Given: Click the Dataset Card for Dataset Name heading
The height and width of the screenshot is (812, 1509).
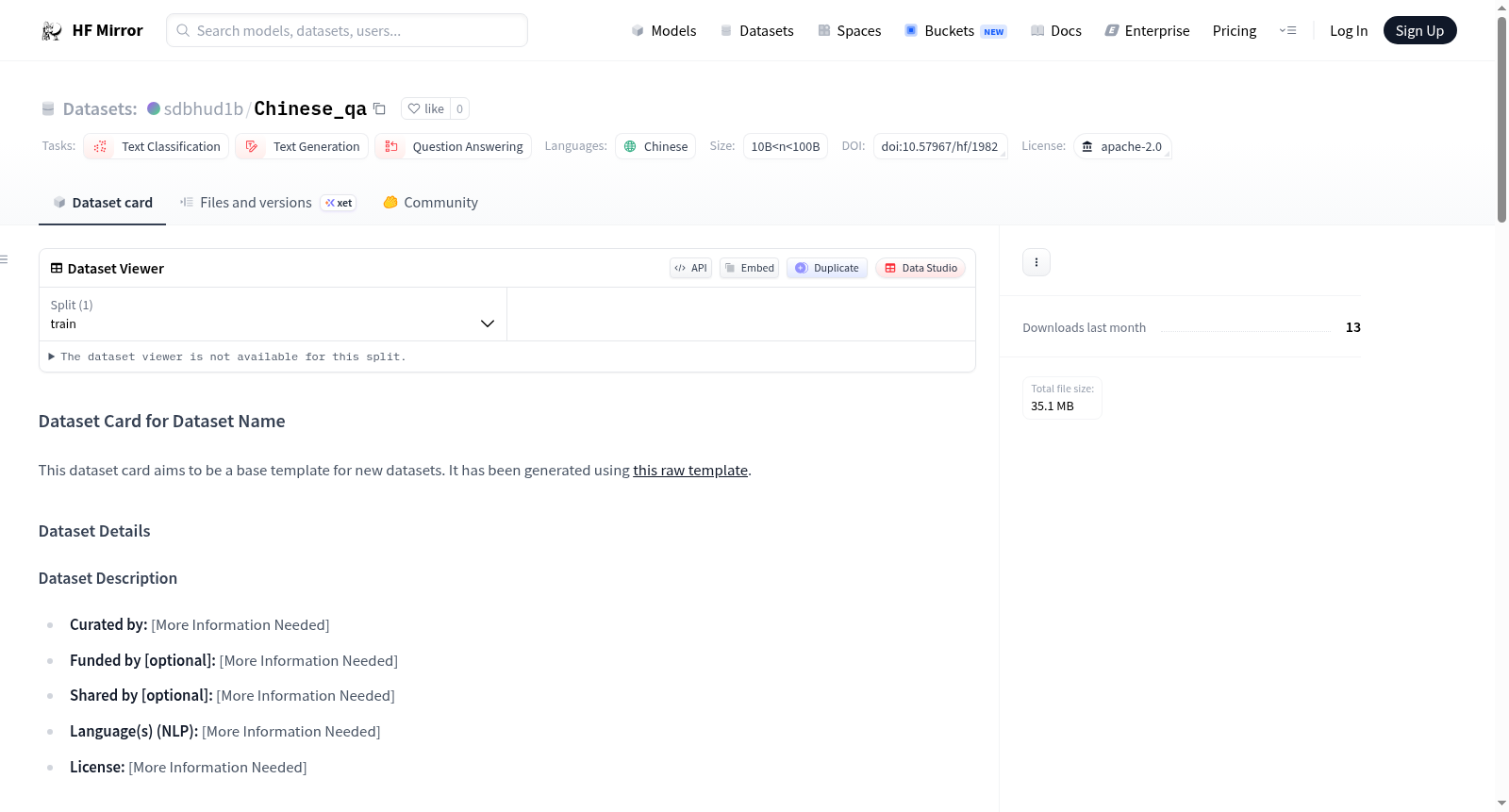Looking at the screenshot, I should 162,422.
